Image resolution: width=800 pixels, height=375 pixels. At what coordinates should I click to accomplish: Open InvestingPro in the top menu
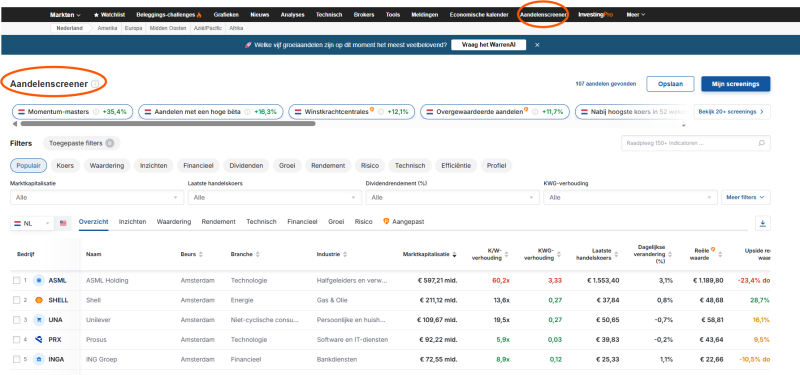595,15
